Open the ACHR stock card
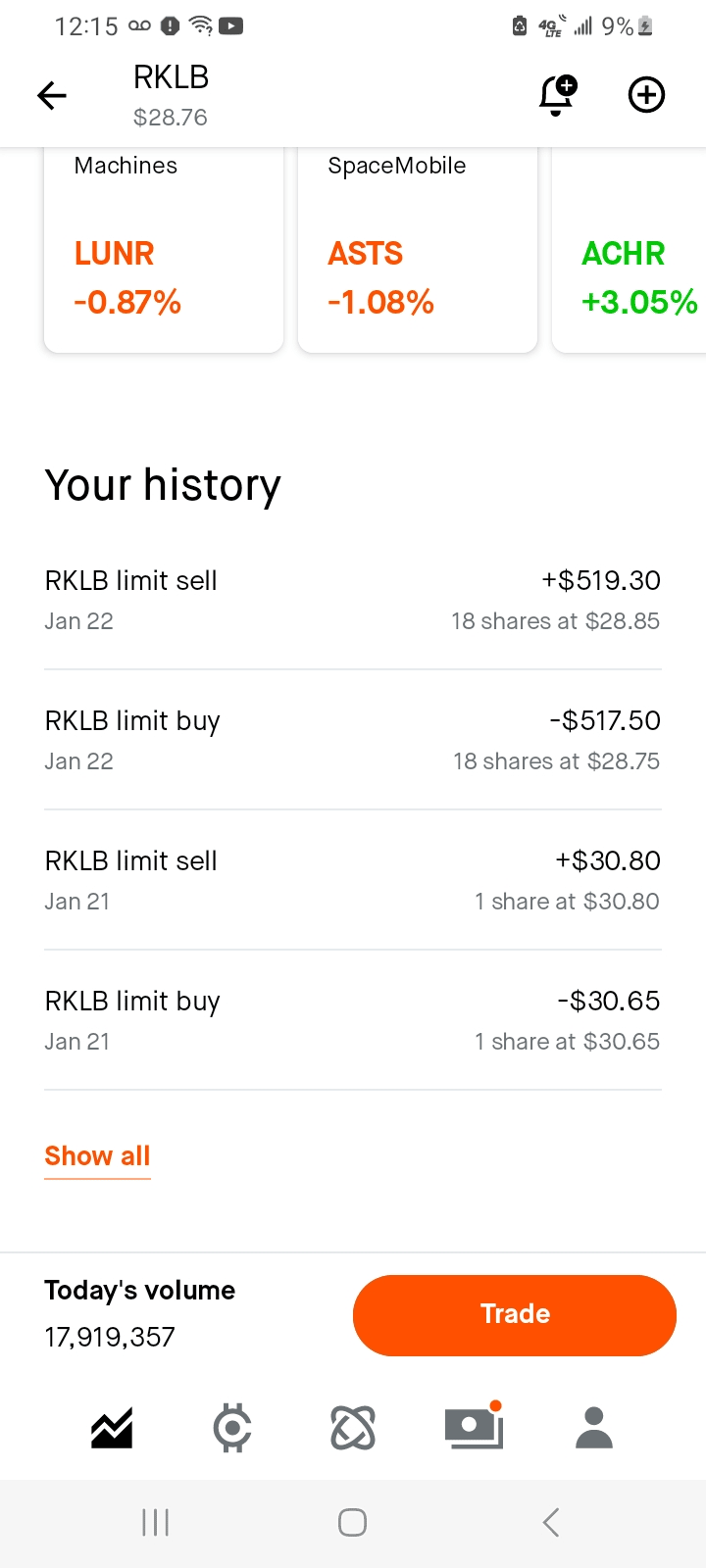 pos(632,255)
